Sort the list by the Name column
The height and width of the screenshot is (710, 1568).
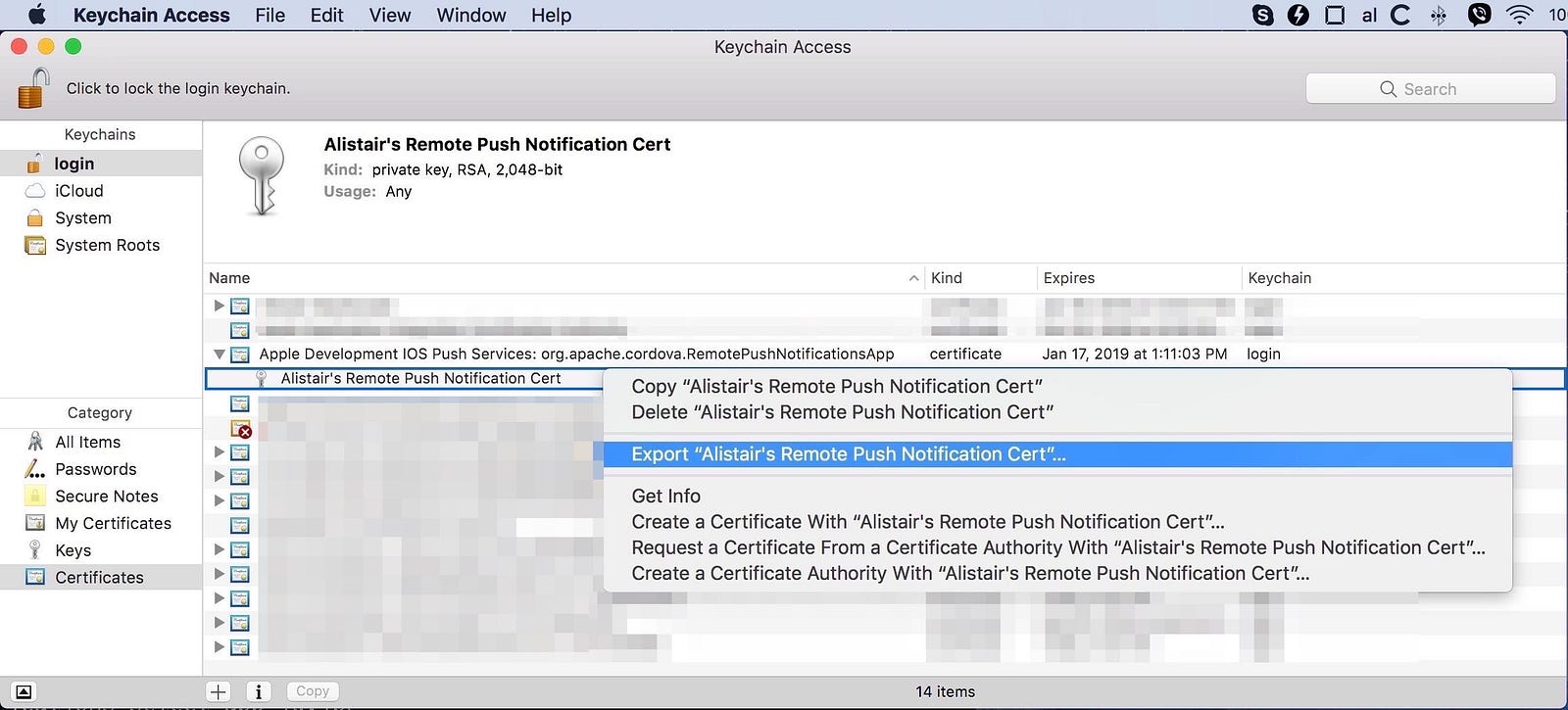(x=564, y=278)
